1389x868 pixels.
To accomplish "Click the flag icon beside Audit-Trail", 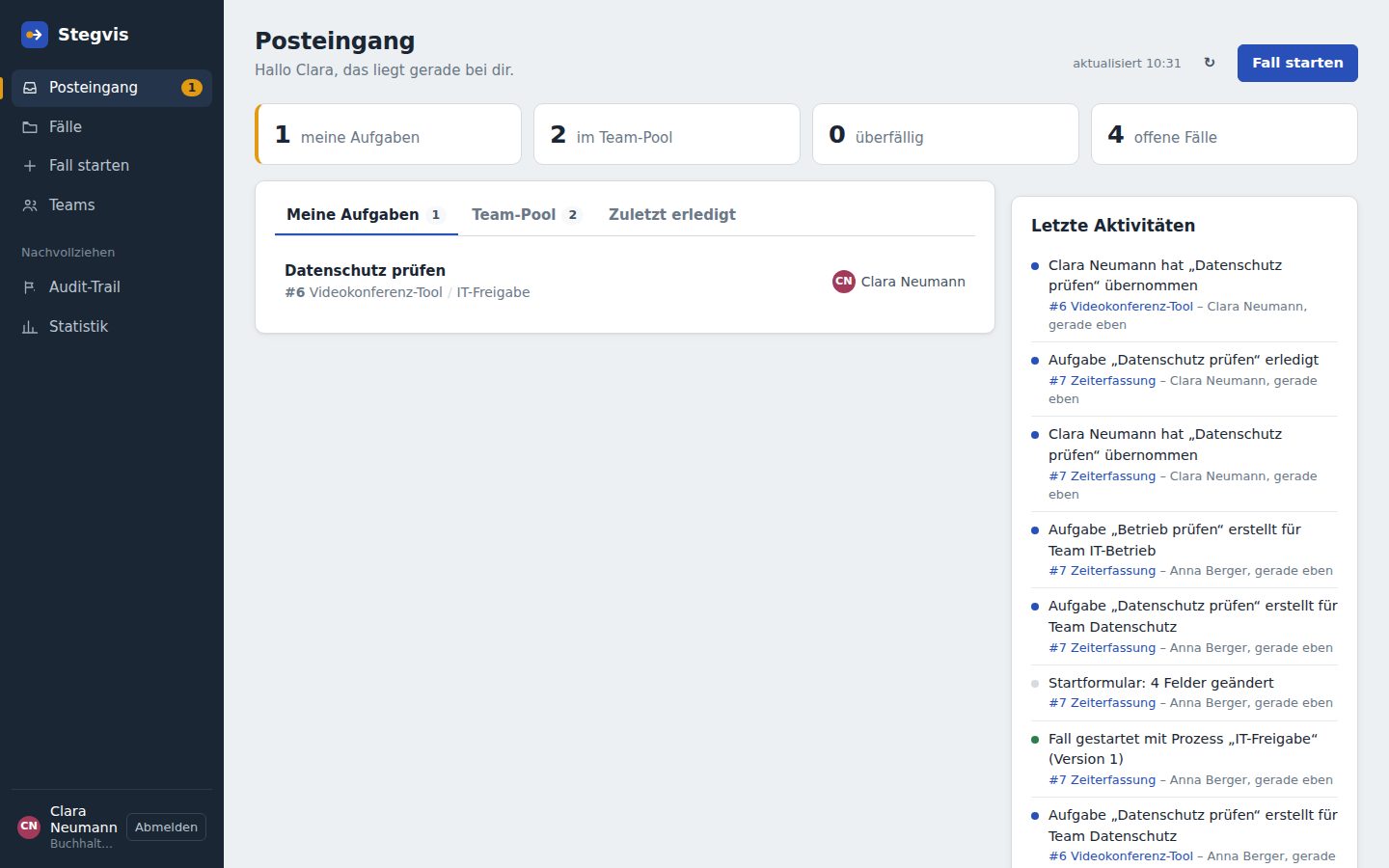I will [x=30, y=287].
